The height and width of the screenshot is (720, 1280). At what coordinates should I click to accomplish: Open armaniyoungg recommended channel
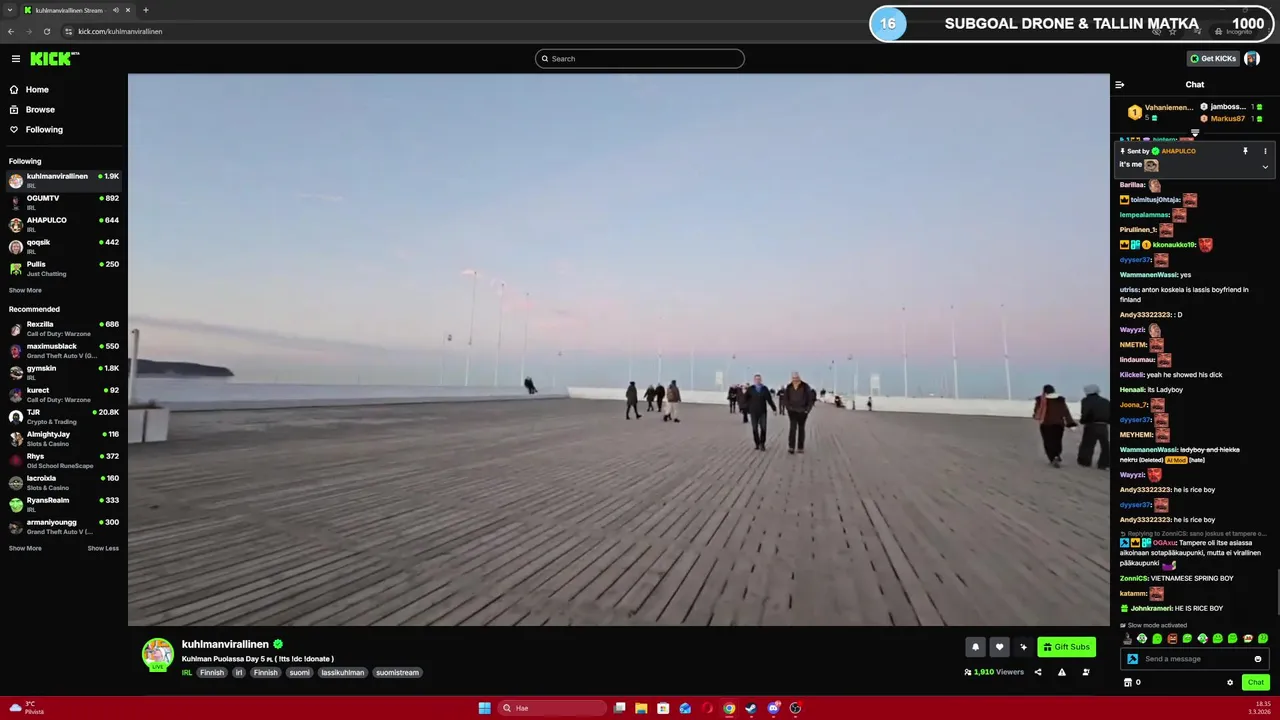pyautogui.click(x=64, y=526)
